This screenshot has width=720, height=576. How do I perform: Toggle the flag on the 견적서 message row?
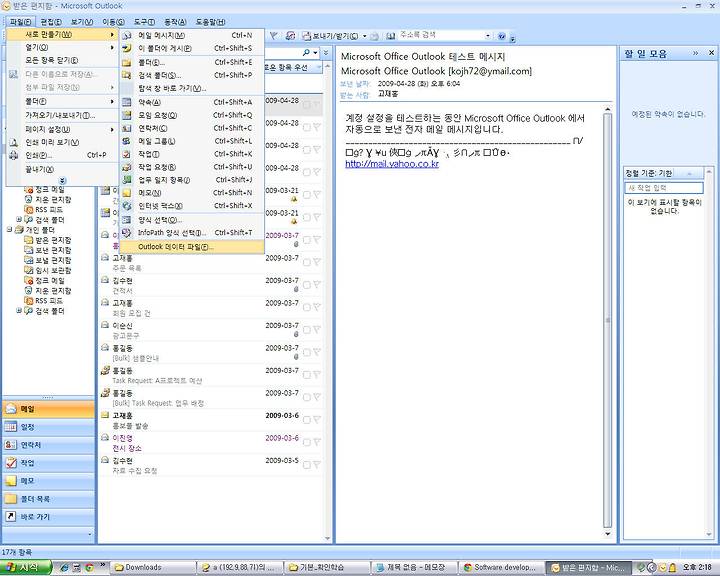pos(316,285)
